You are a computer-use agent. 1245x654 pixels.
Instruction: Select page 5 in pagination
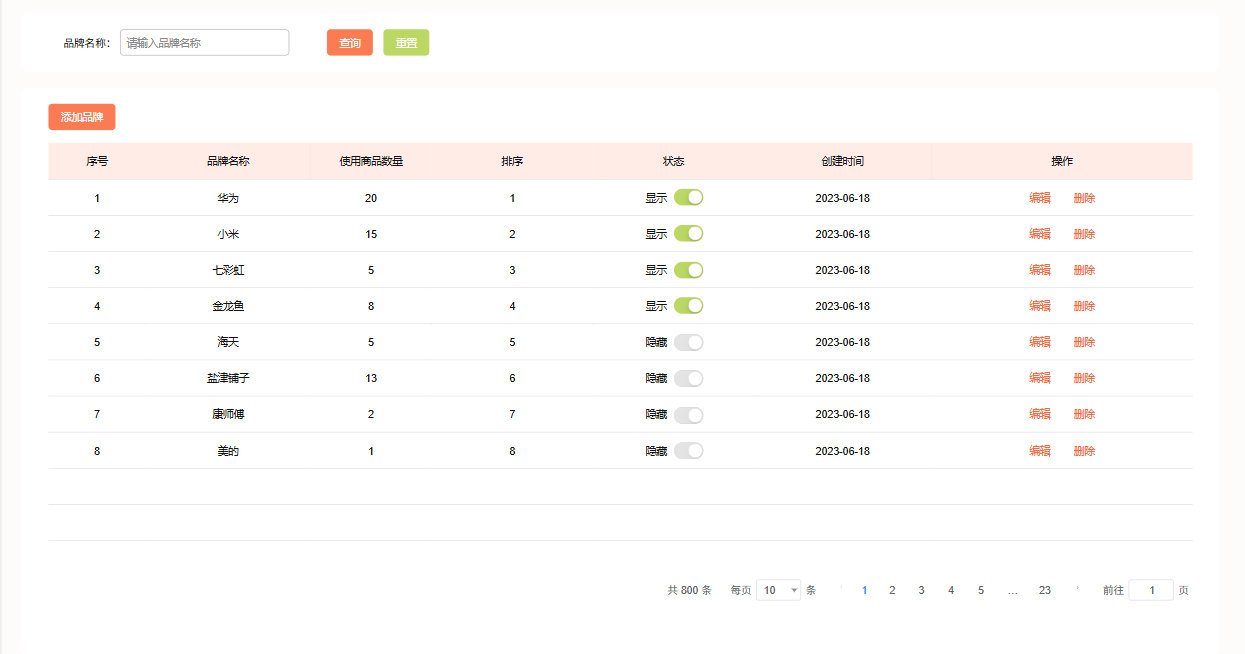tap(981, 590)
